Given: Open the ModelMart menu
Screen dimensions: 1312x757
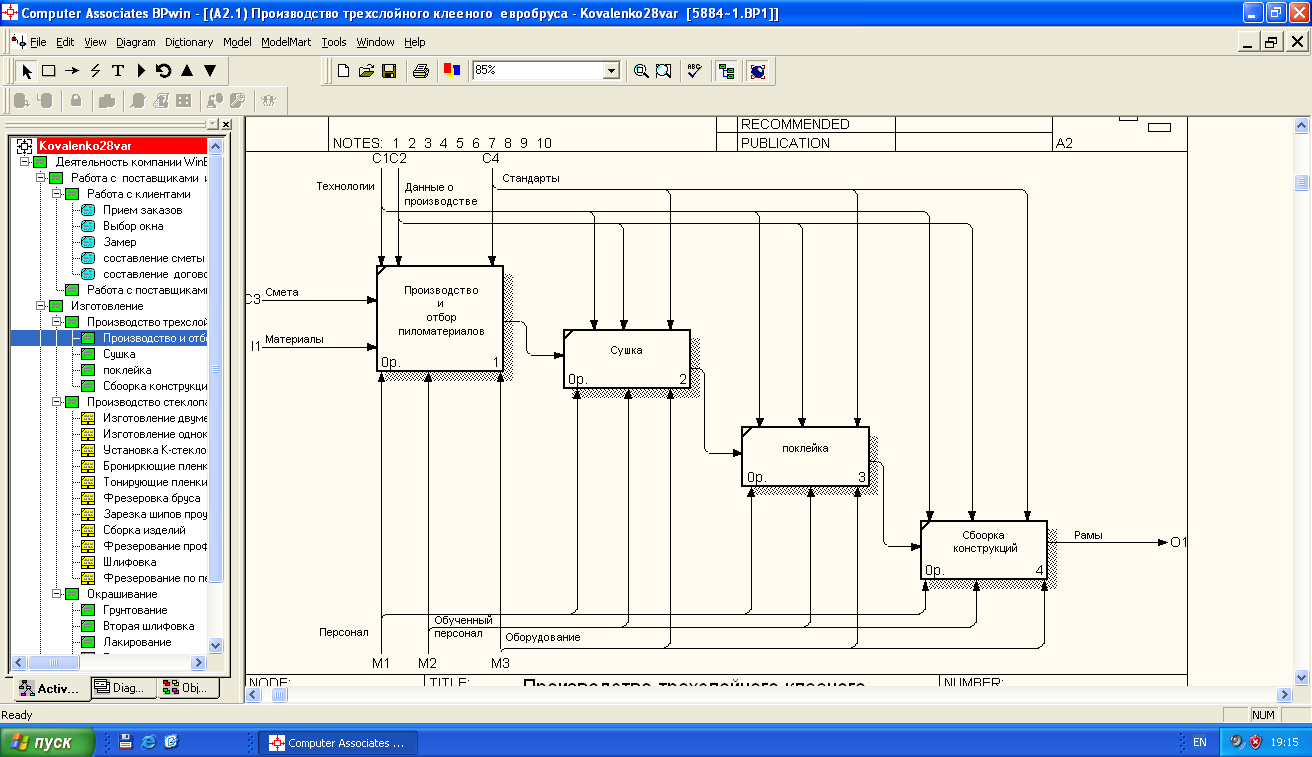Looking at the screenshot, I should pyautogui.click(x=286, y=42).
